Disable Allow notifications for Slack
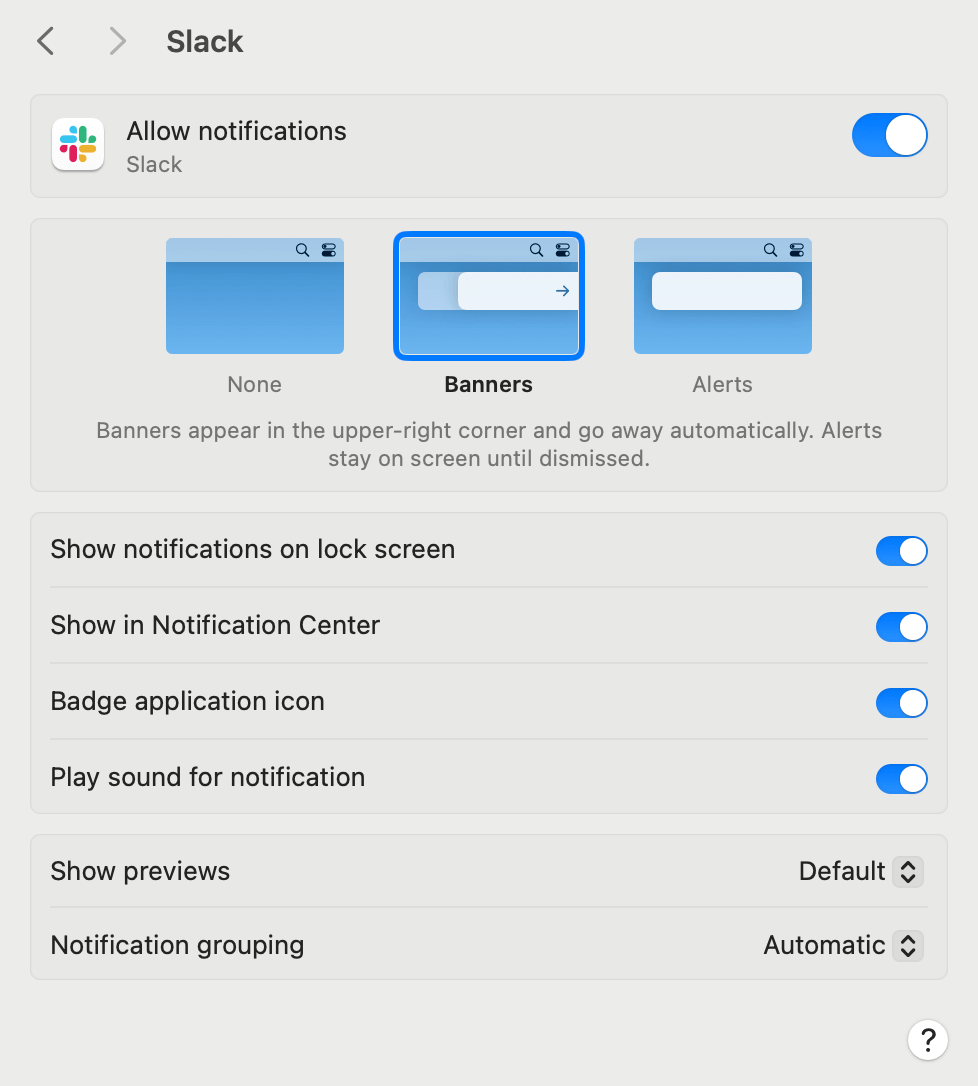Image resolution: width=978 pixels, height=1086 pixels. click(889, 135)
